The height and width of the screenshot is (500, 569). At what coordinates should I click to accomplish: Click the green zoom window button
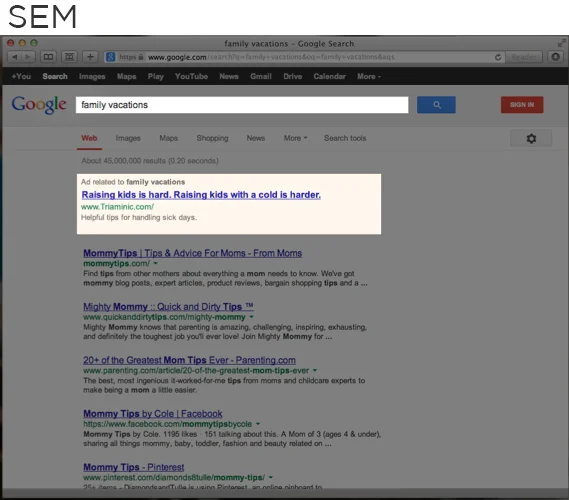tap(34, 43)
